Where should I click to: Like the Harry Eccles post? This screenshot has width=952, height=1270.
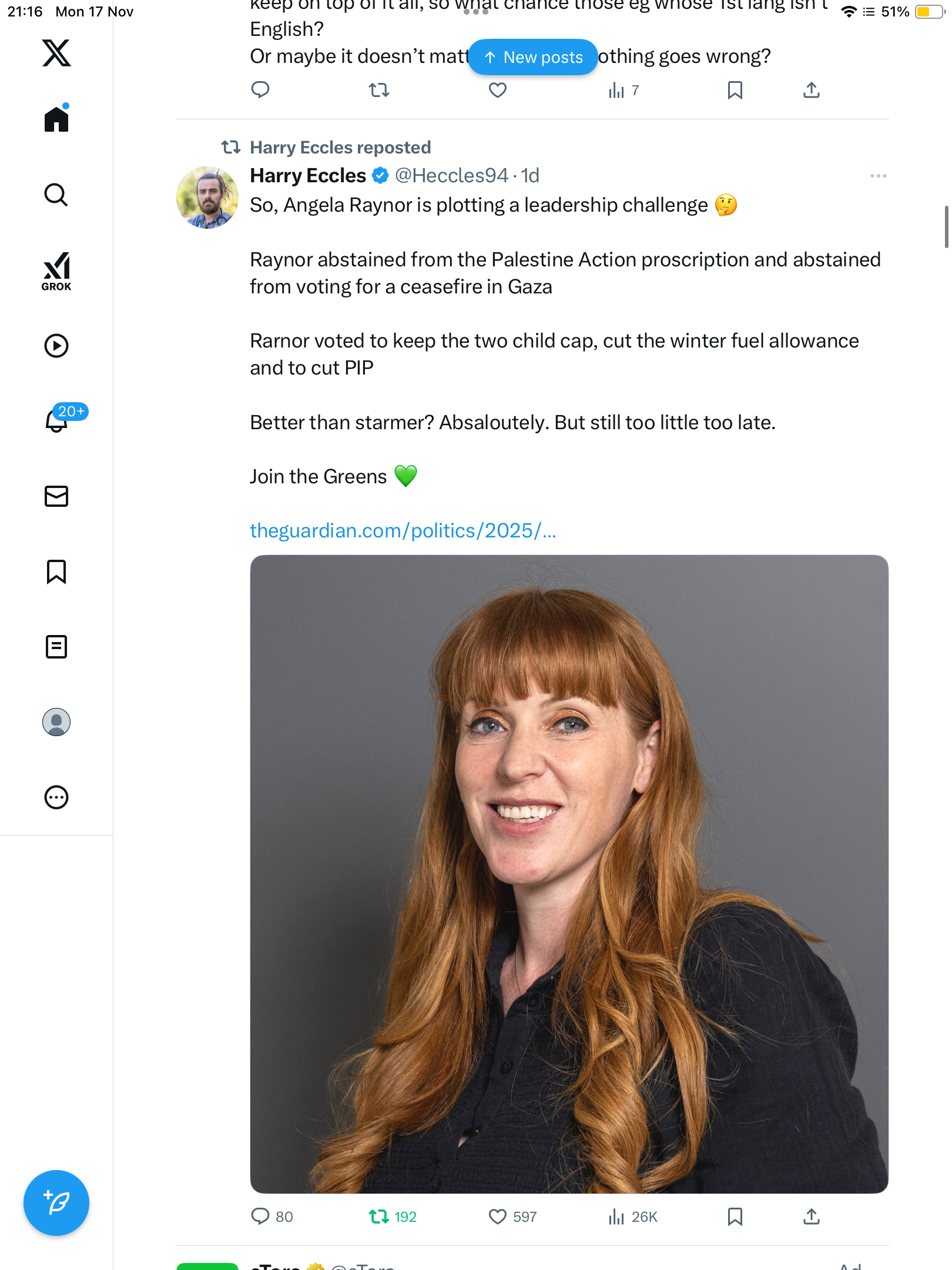pos(498,1216)
